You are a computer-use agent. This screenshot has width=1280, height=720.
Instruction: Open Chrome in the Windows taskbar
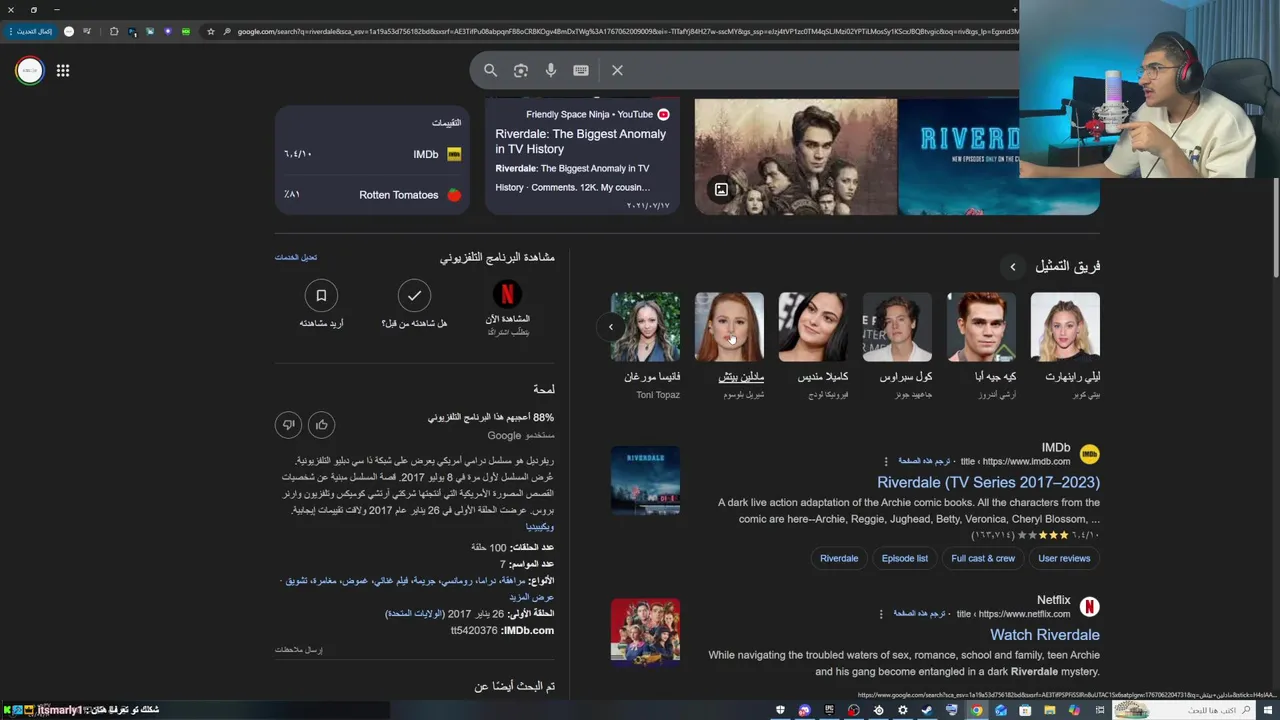976,710
